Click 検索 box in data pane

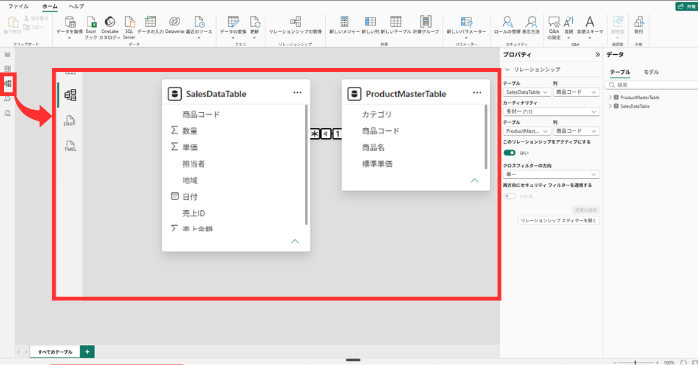coord(651,85)
